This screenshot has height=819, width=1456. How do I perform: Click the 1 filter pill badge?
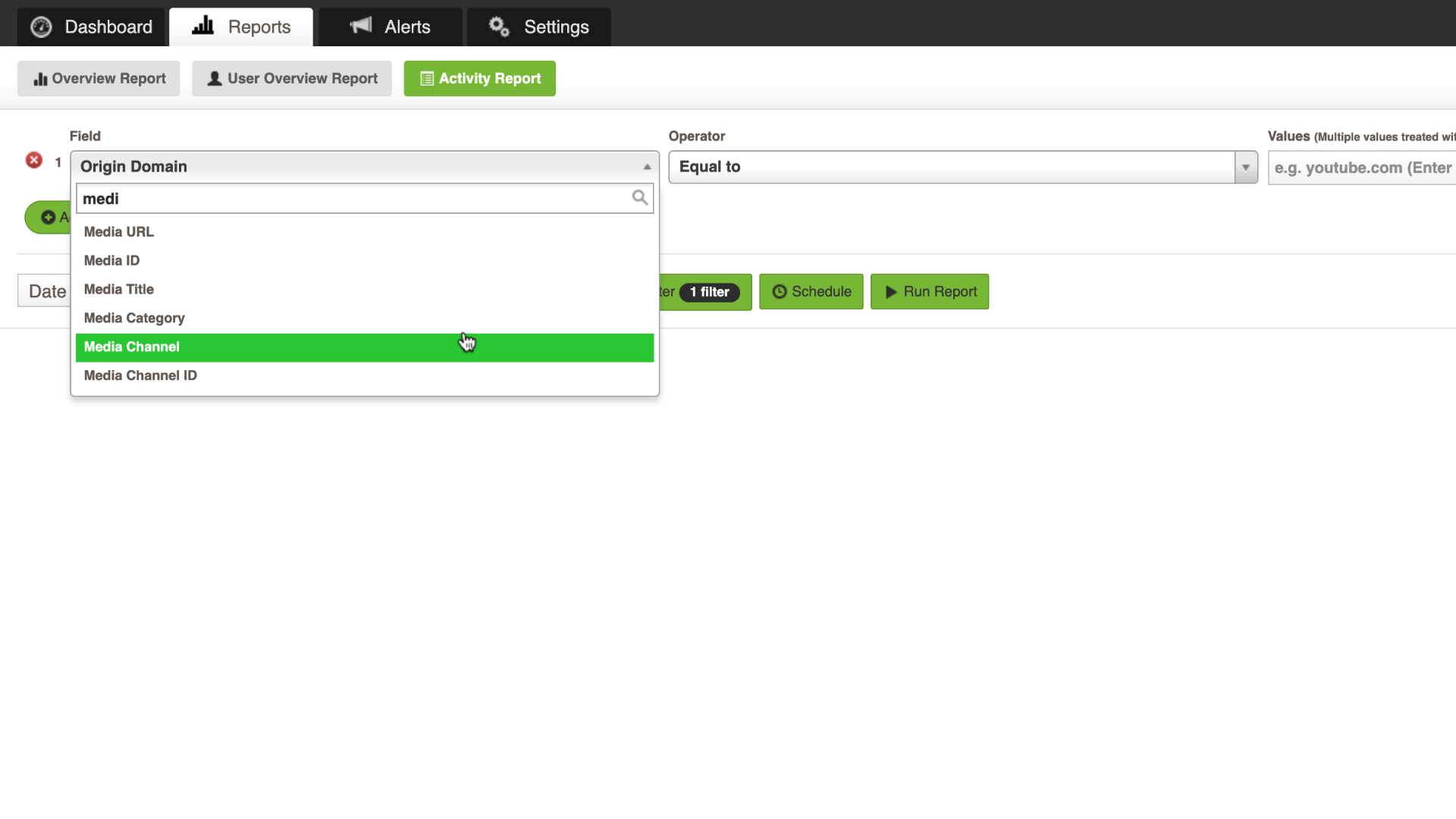(709, 292)
